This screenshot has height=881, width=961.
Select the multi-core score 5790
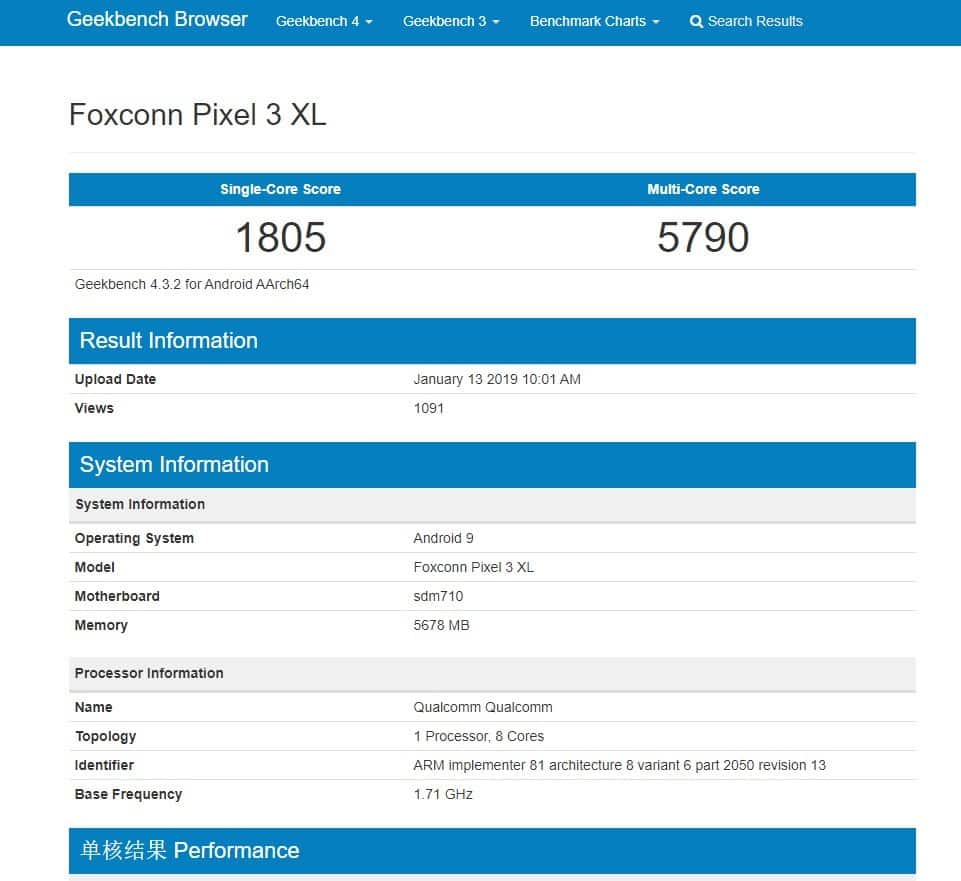pyautogui.click(x=704, y=237)
